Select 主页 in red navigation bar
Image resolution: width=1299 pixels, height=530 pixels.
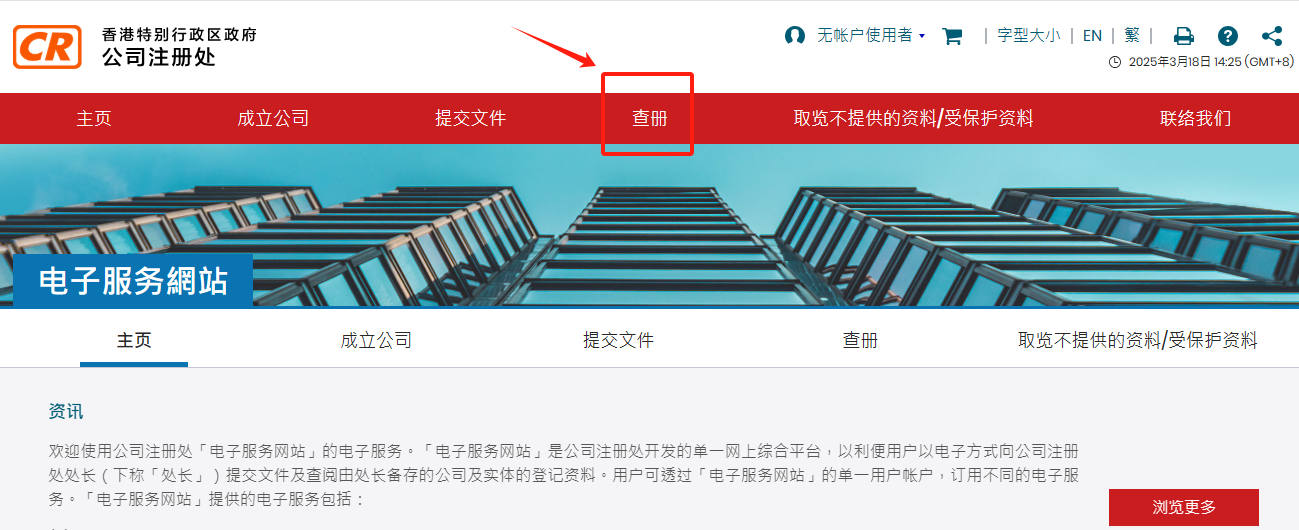(x=94, y=118)
